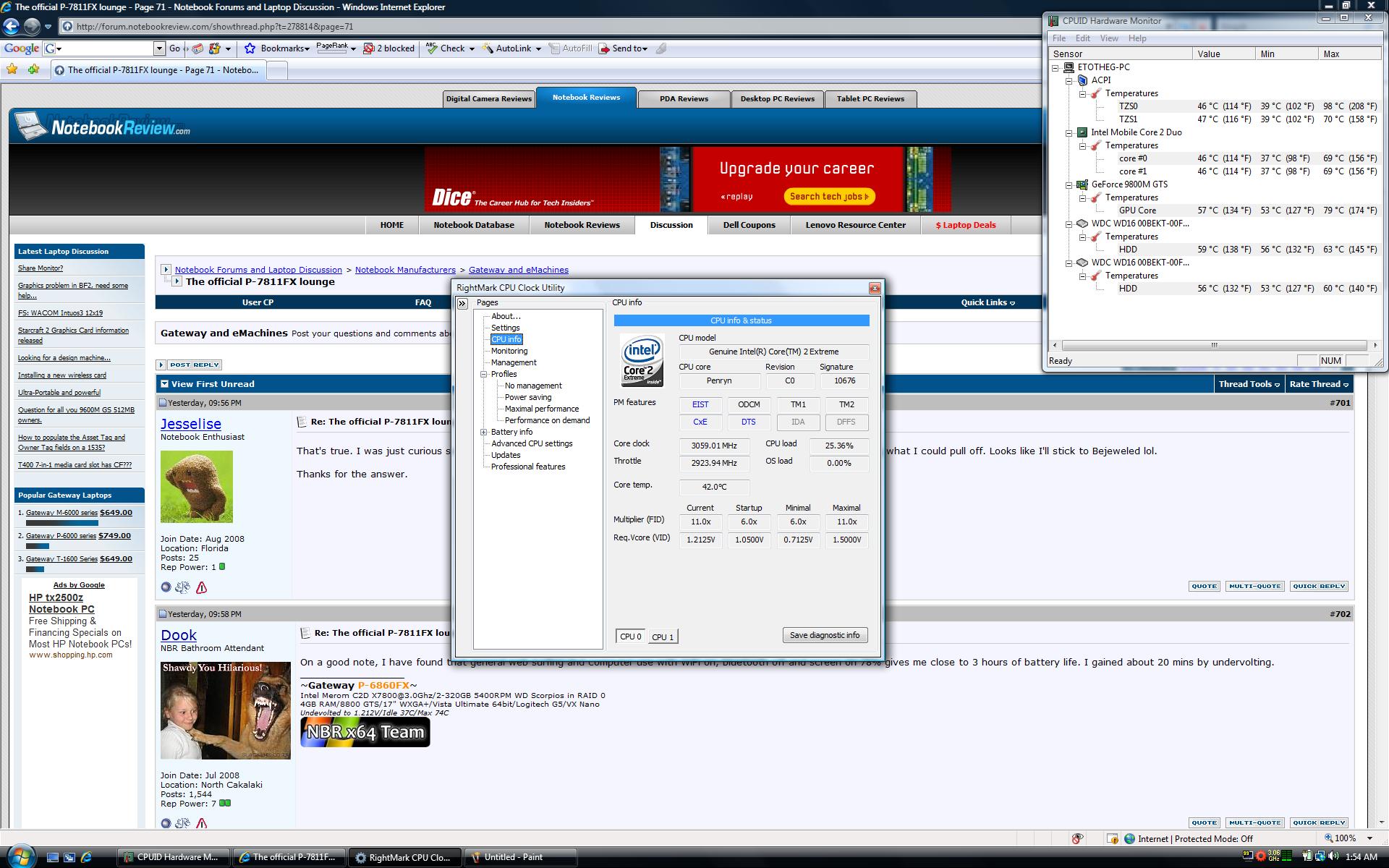
Task: Open Gateway and eMachines breadcrumb link
Action: click(519, 270)
